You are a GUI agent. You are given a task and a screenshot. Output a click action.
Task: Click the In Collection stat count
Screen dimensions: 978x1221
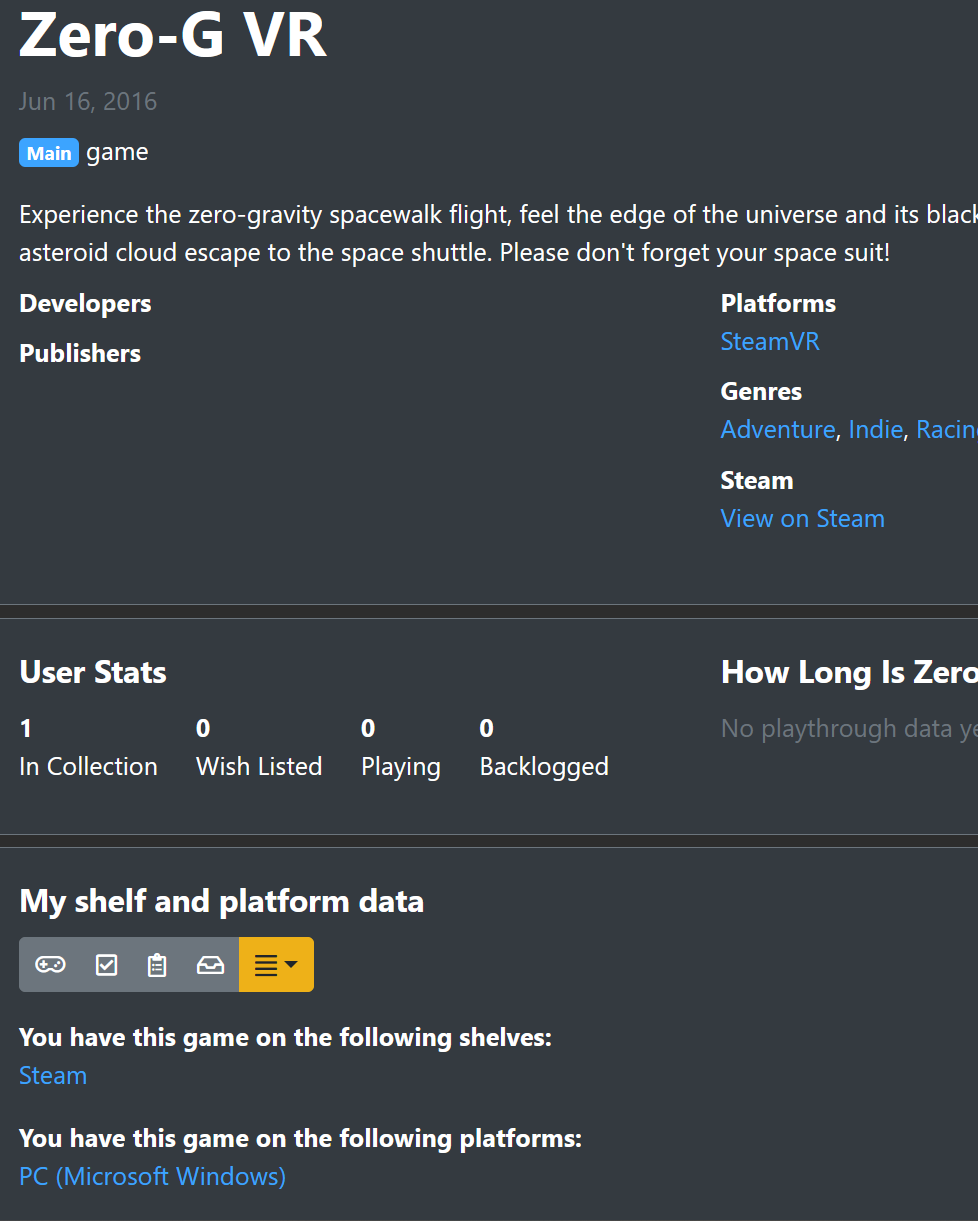point(26,728)
